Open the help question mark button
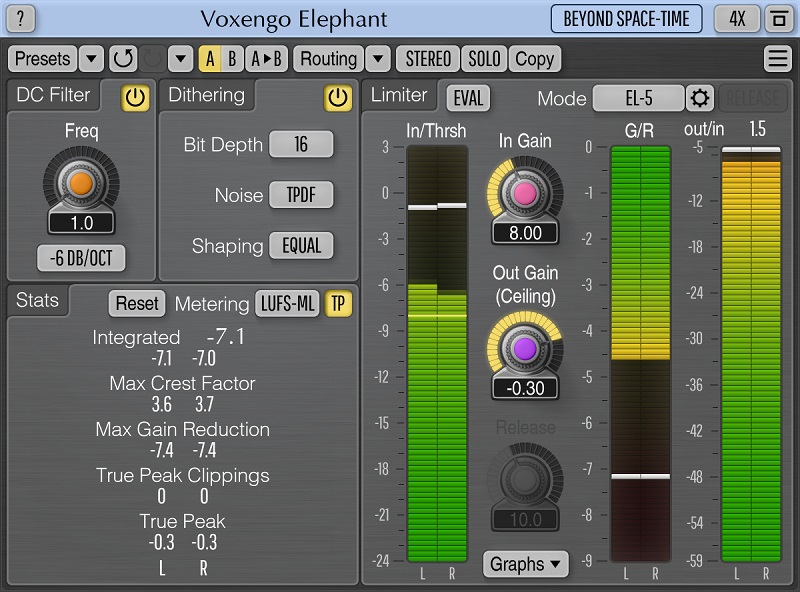This screenshot has width=800, height=592. 20,19
